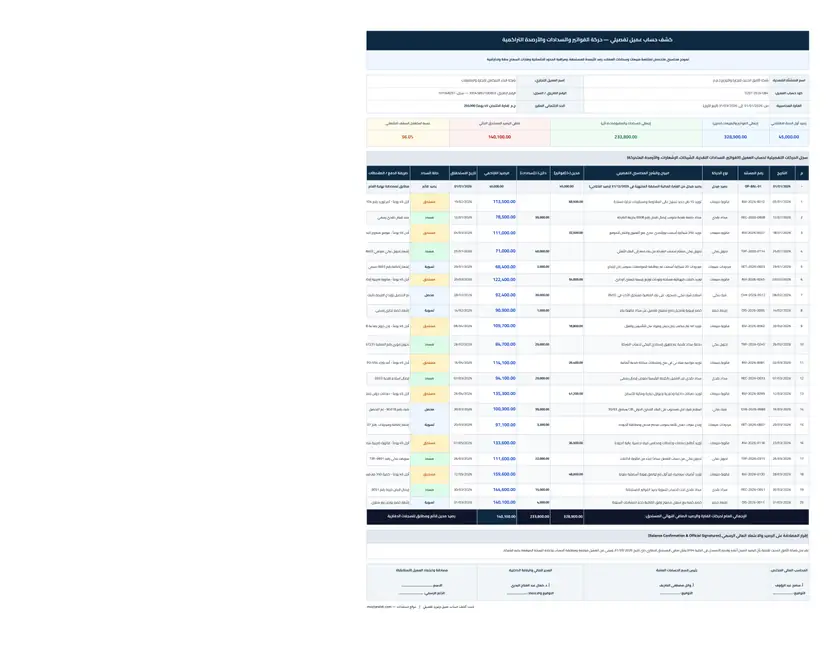
Task: Click the running balance 144,600.00
Action: click(x=504, y=490)
